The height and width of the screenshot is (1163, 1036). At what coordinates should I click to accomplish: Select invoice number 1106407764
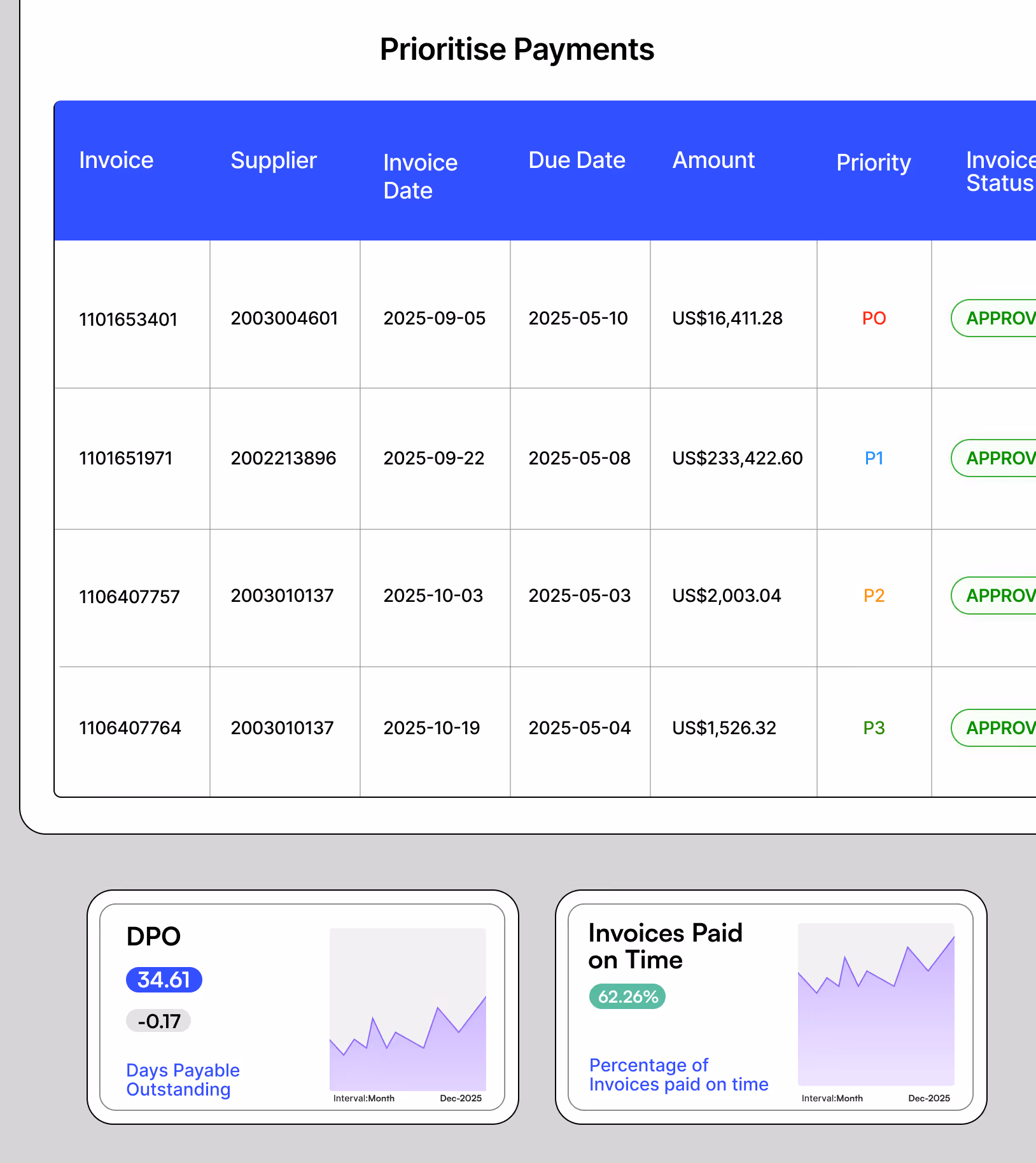pos(130,728)
